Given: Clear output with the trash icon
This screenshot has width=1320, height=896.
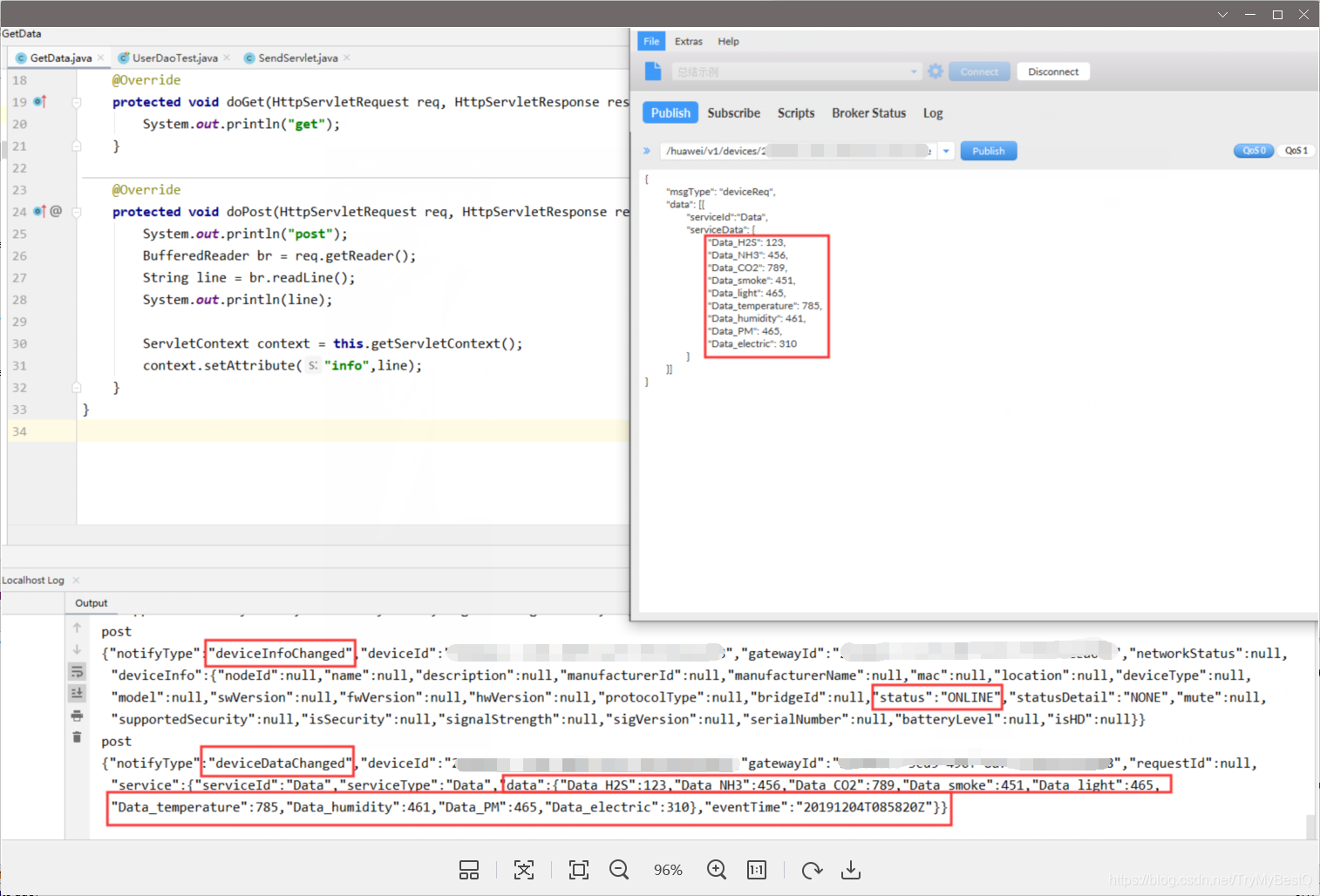Looking at the screenshot, I should [x=77, y=737].
